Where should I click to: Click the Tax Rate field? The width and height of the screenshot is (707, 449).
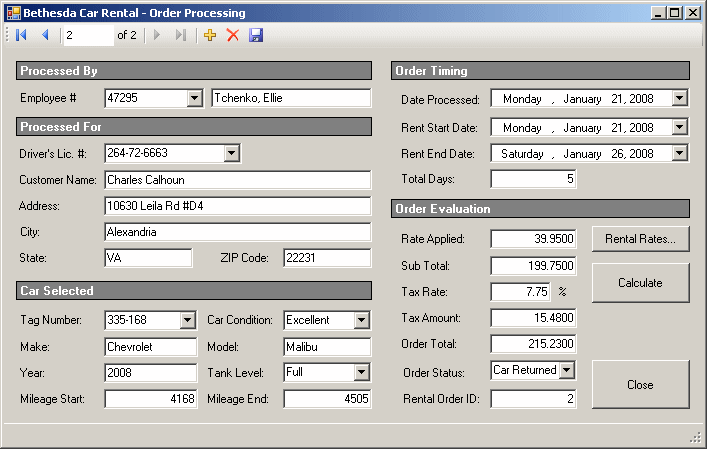(520, 292)
